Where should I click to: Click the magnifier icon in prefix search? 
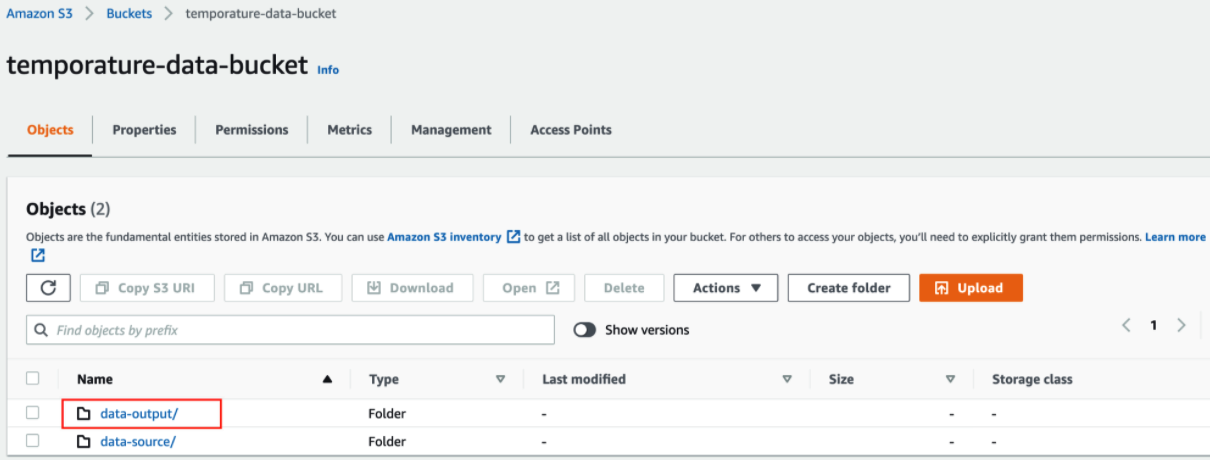click(42, 330)
